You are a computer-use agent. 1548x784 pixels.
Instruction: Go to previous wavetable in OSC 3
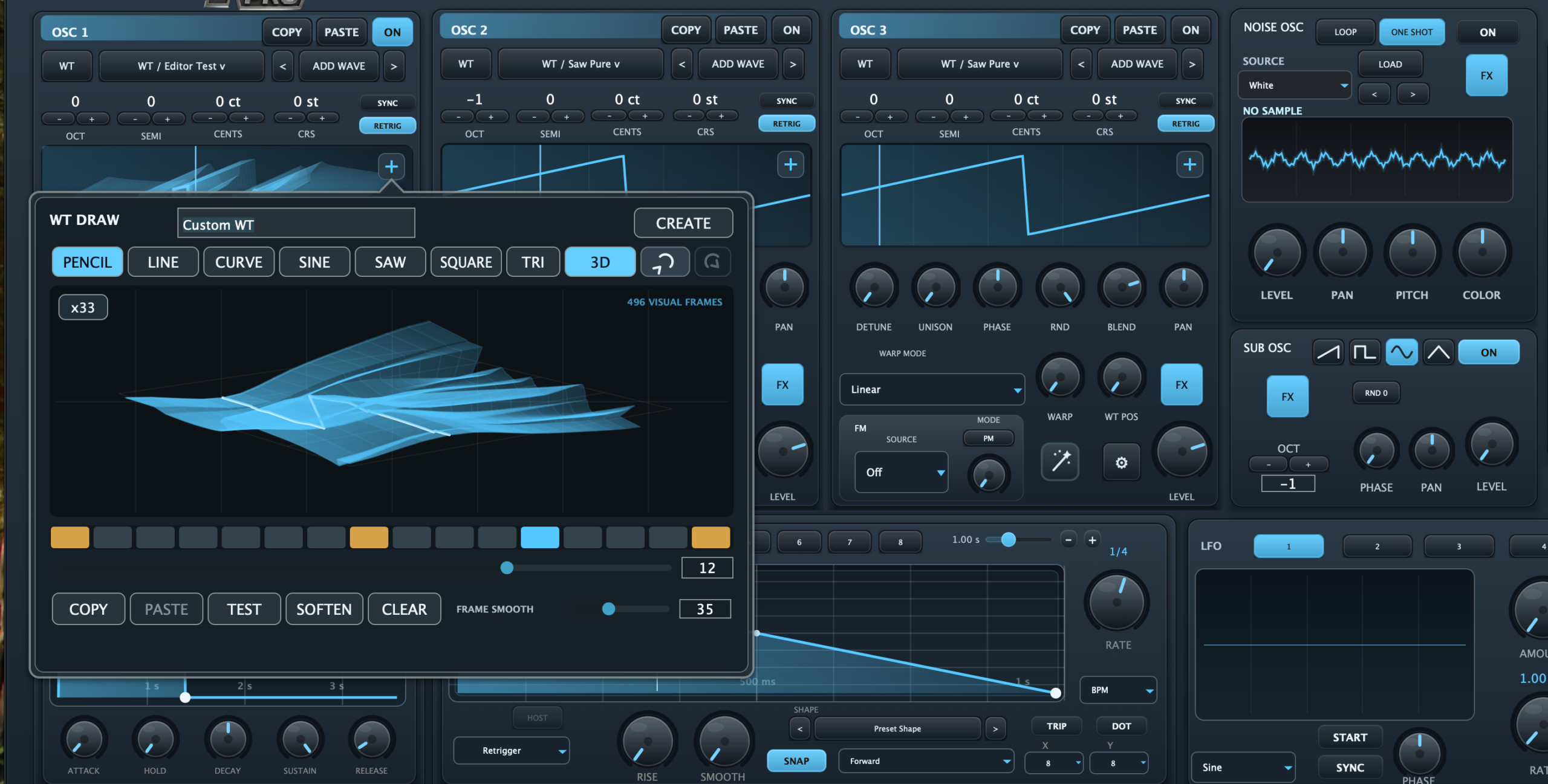1081,64
